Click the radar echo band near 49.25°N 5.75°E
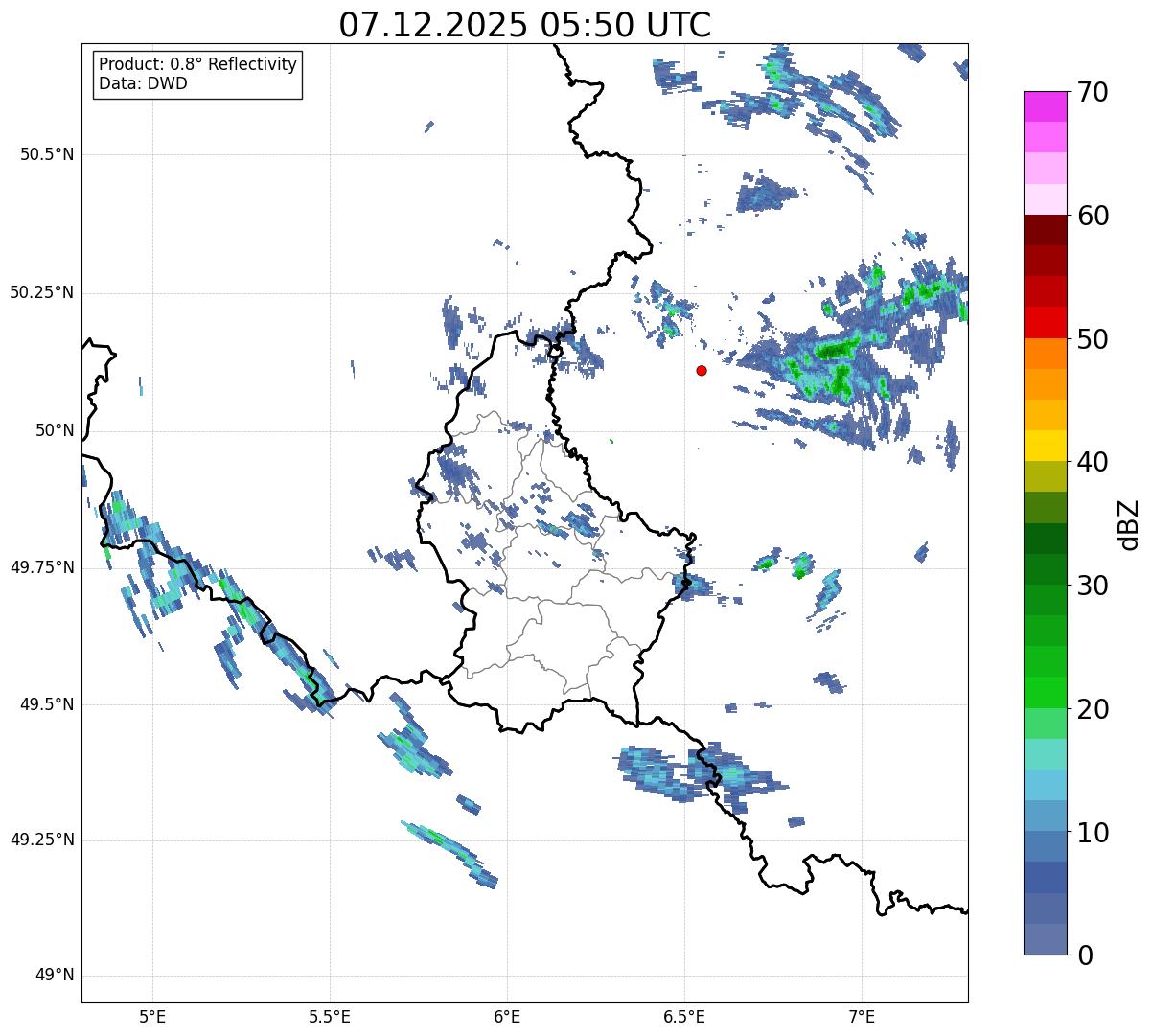 (x=449, y=852)
